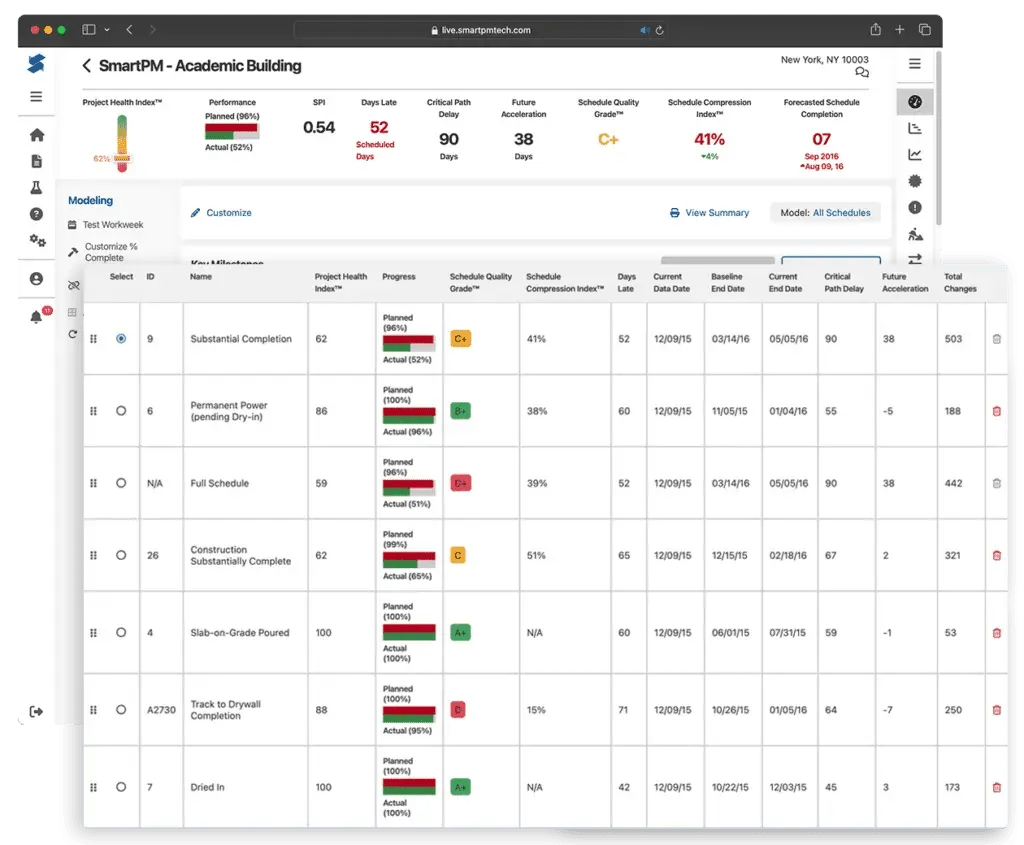Select the Permanent Power row radio button
The image size is (1024, 845).
pyautogui.click(x=121, y=412)
